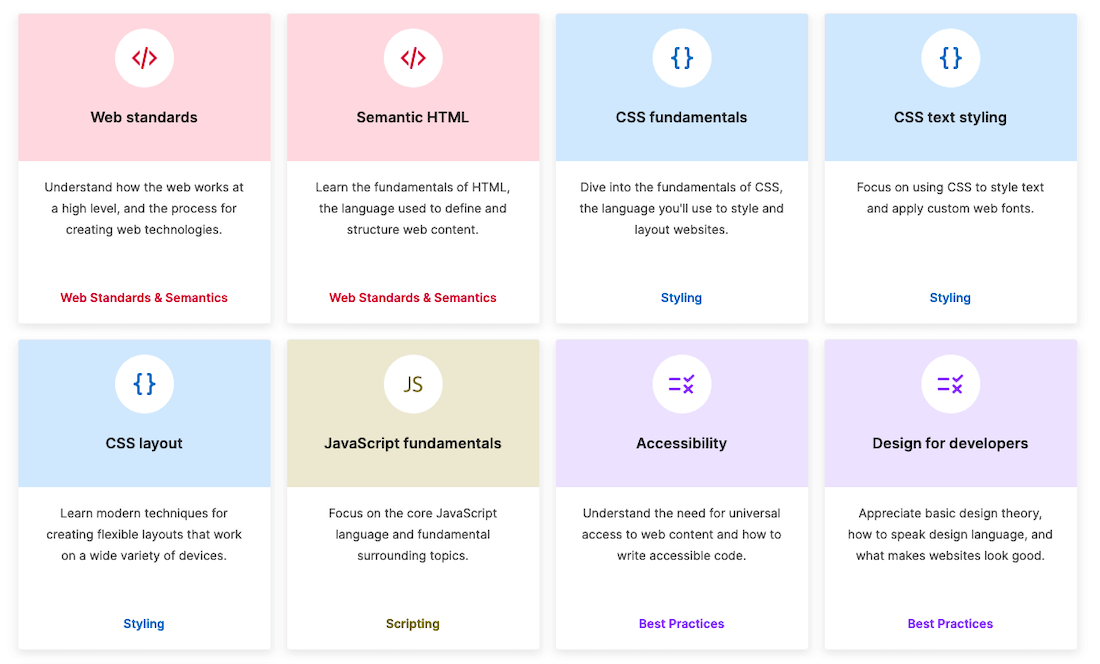The image size is (1100, 664).
Task: Click the CSS fundamentals curly braces icon
Action: click(681, 58)
